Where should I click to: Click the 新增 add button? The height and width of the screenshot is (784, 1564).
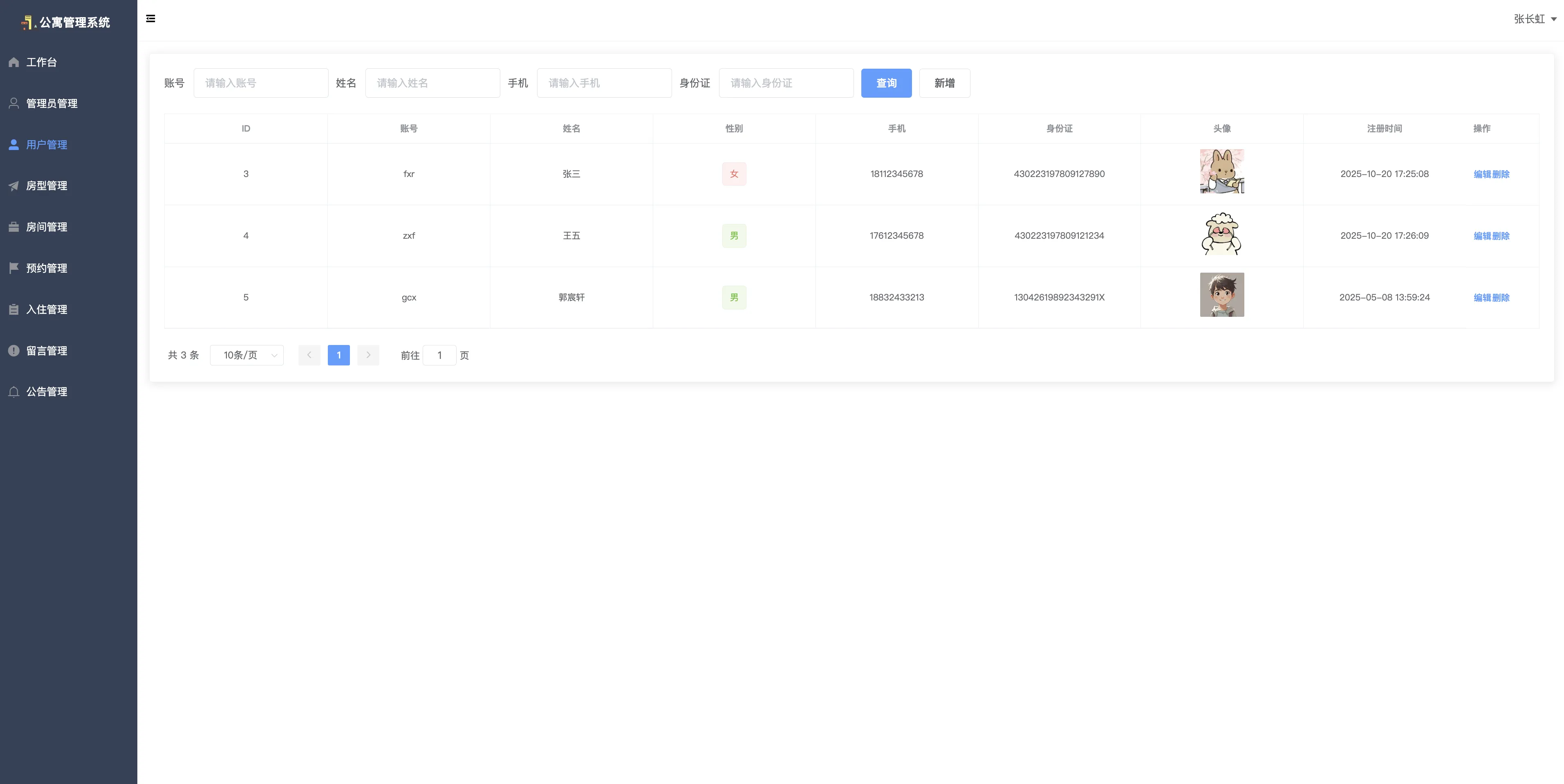(944, 83)
